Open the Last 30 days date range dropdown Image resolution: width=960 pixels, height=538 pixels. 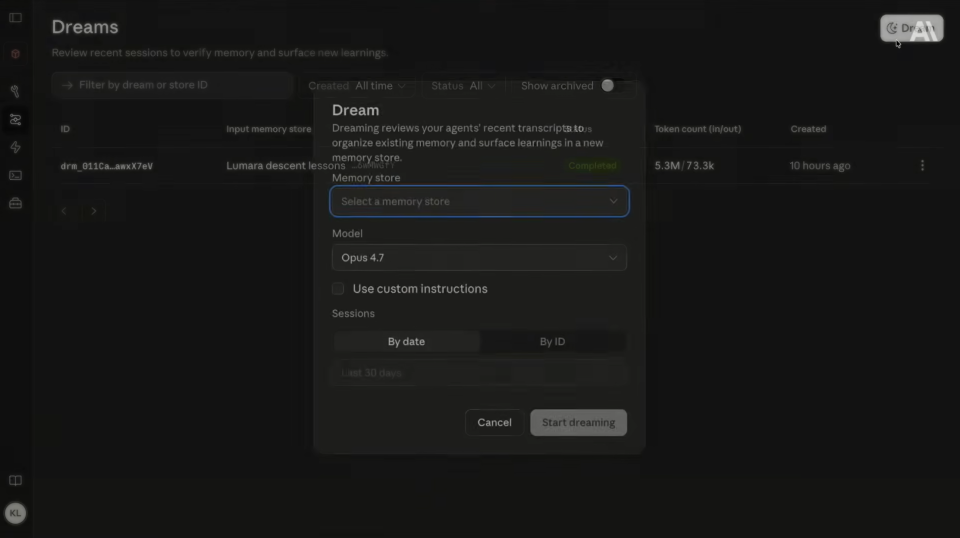click(x=479, y=373)
